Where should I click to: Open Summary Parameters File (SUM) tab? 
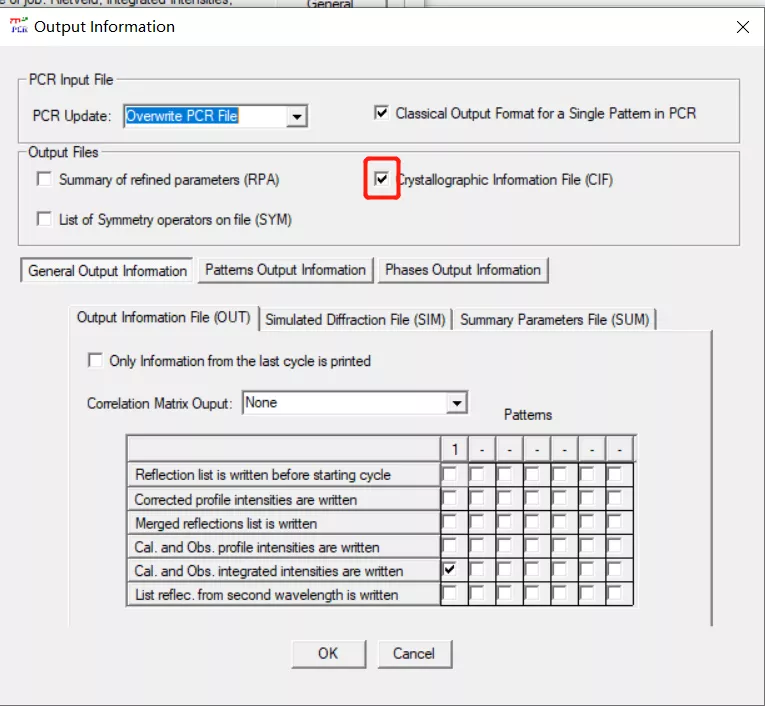coord(554,320)
